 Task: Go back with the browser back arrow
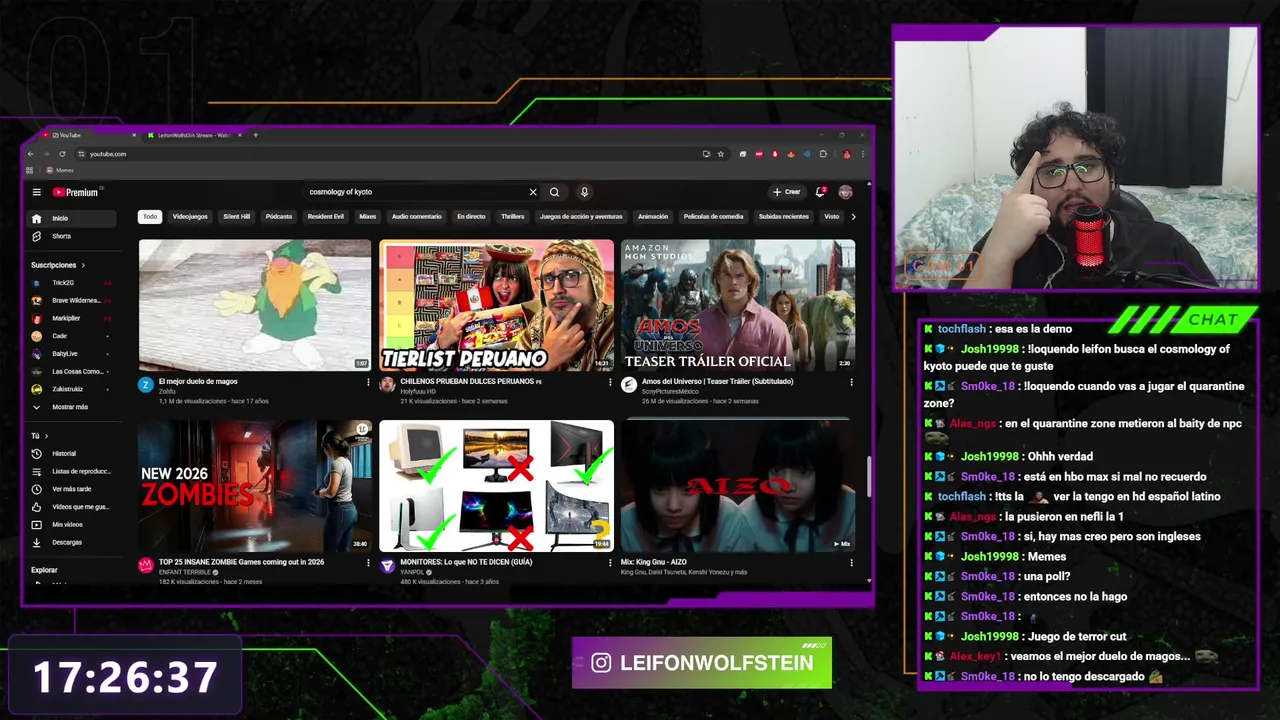tap(31, 154)
